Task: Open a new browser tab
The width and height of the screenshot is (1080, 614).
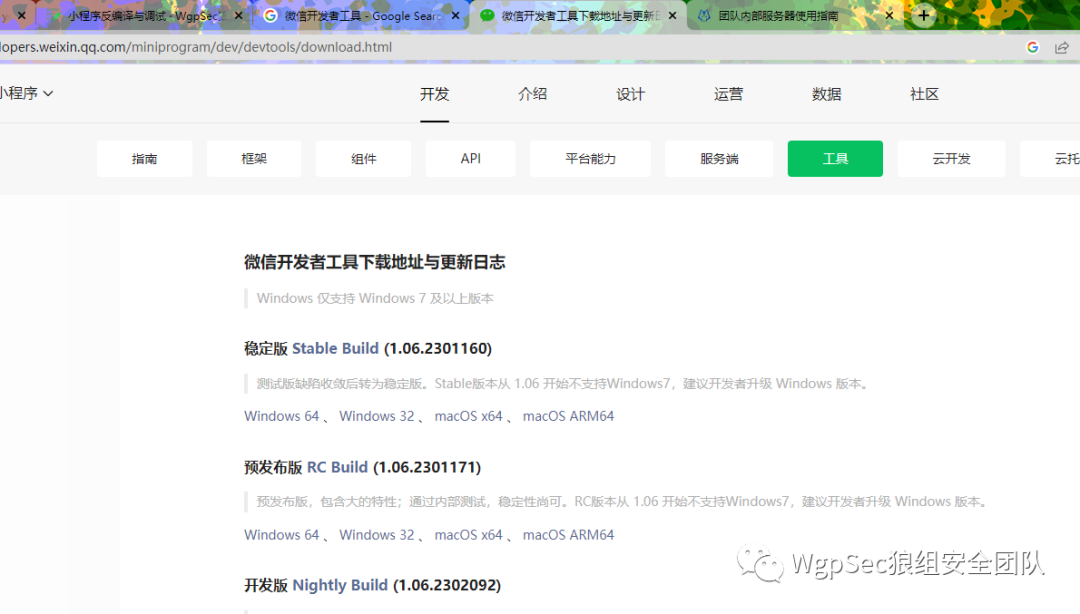Action: coord(924,15)
